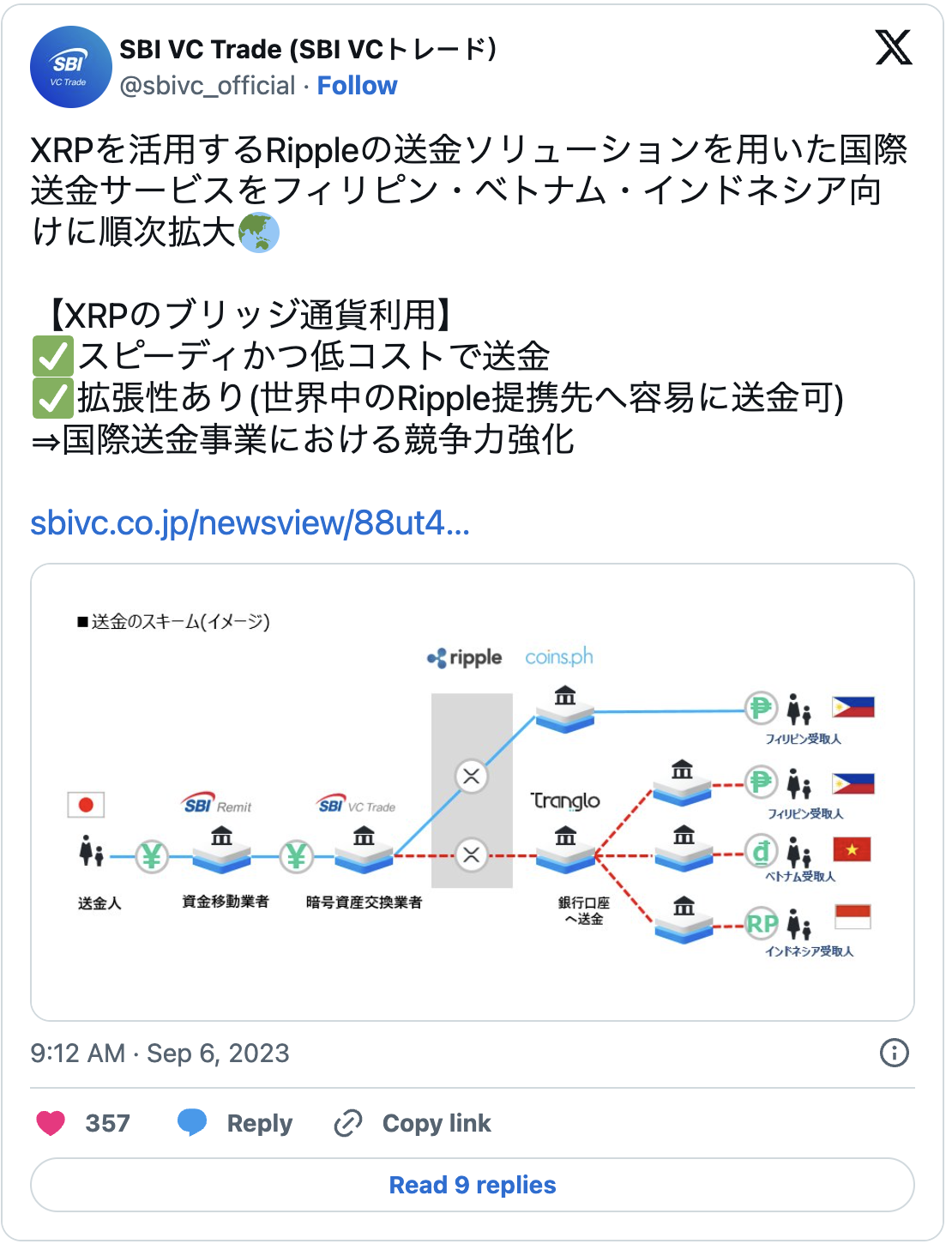Click the first green checkmark emoji
The image size is (952, 1244).
(52, 356)
